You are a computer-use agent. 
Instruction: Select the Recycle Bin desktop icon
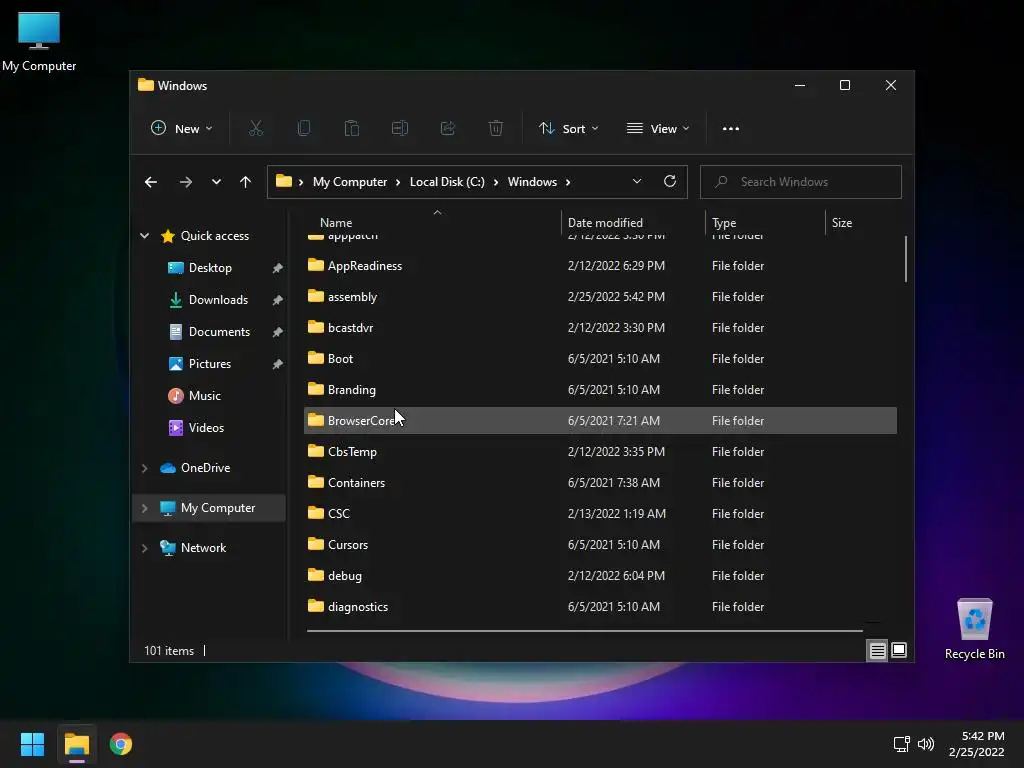click(x=974, y=629)
